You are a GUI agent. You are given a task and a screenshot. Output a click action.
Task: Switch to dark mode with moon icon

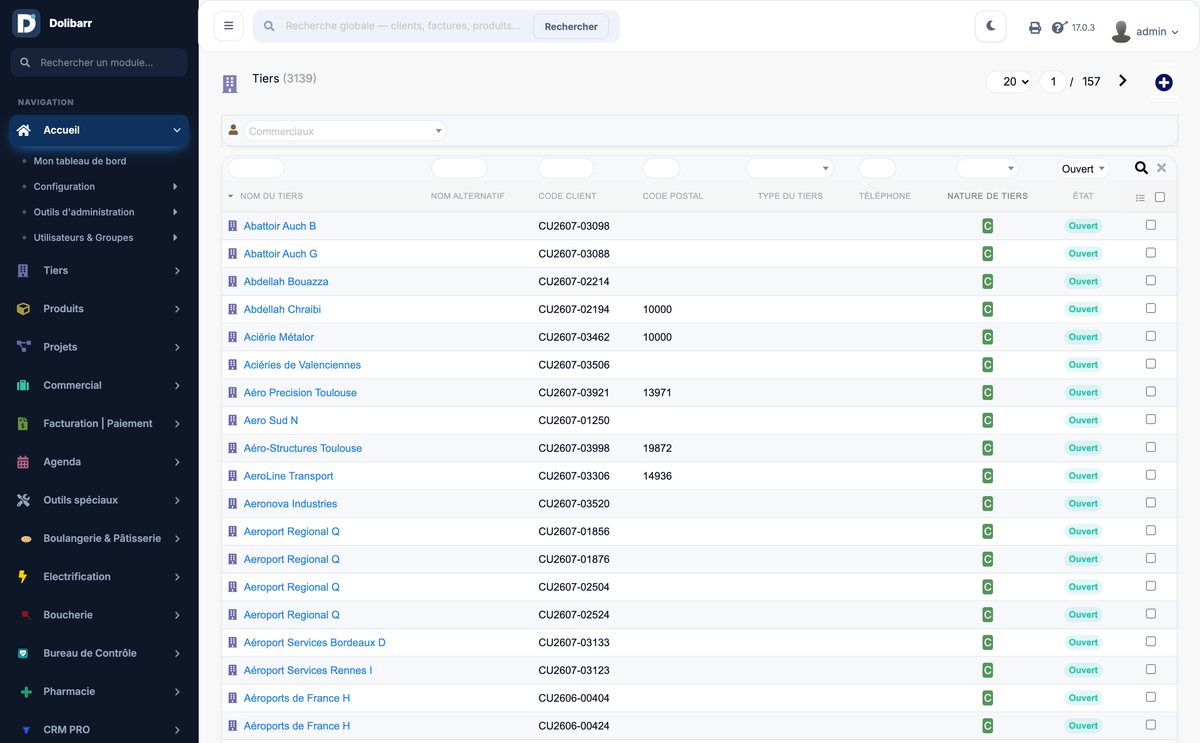coord(991,26)
